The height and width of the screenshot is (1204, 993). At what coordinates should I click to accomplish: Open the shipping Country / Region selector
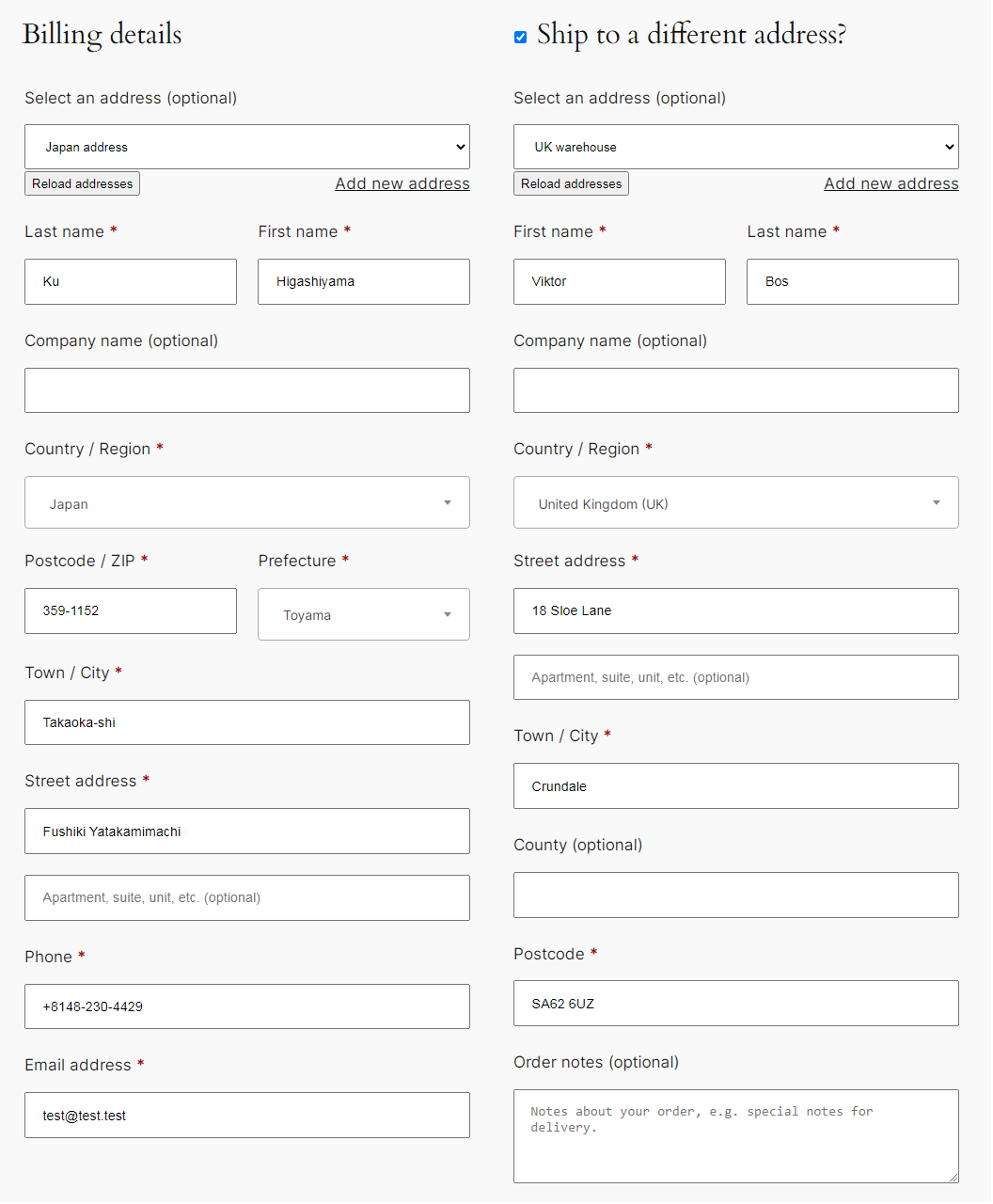[x=735, y=502]
